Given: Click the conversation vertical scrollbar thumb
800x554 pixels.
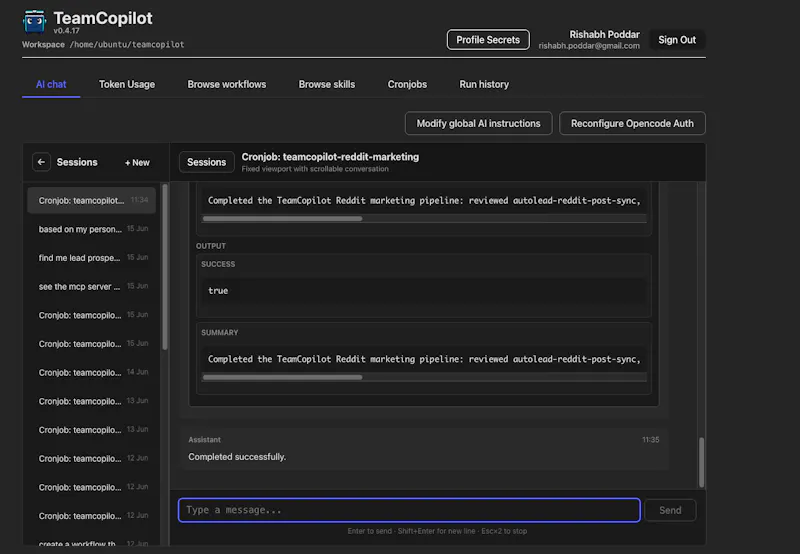Looking at the screenshot, I should coord(702,462).
